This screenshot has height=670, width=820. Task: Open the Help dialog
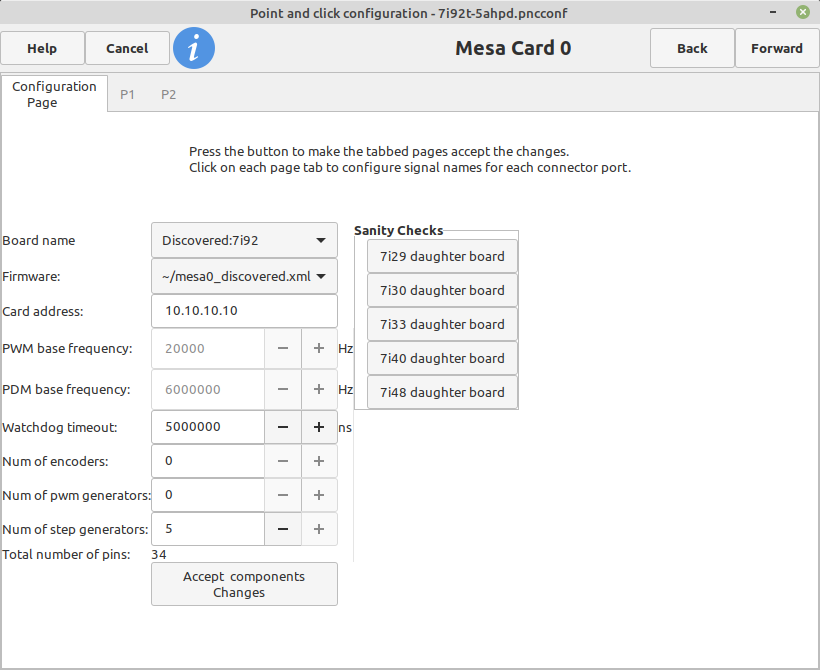pos(42,48)
